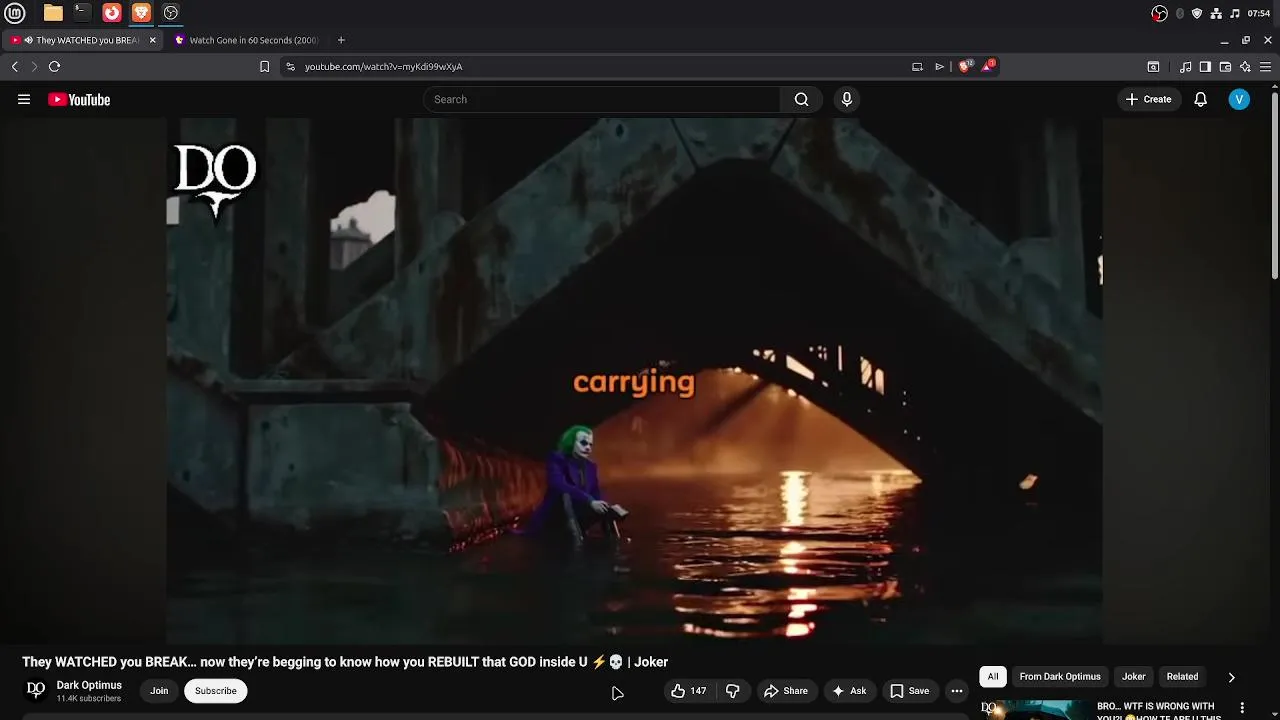This screenshot has height=720, width=1280.
Task: Open the Linux Mint start menu
Action: [x=14, y=13]
